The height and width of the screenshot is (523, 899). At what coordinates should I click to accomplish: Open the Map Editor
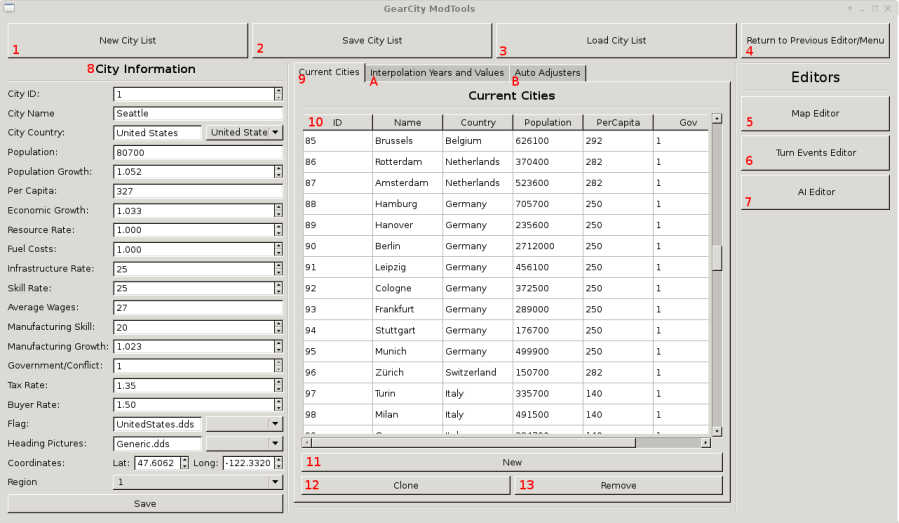coord(814,113)
